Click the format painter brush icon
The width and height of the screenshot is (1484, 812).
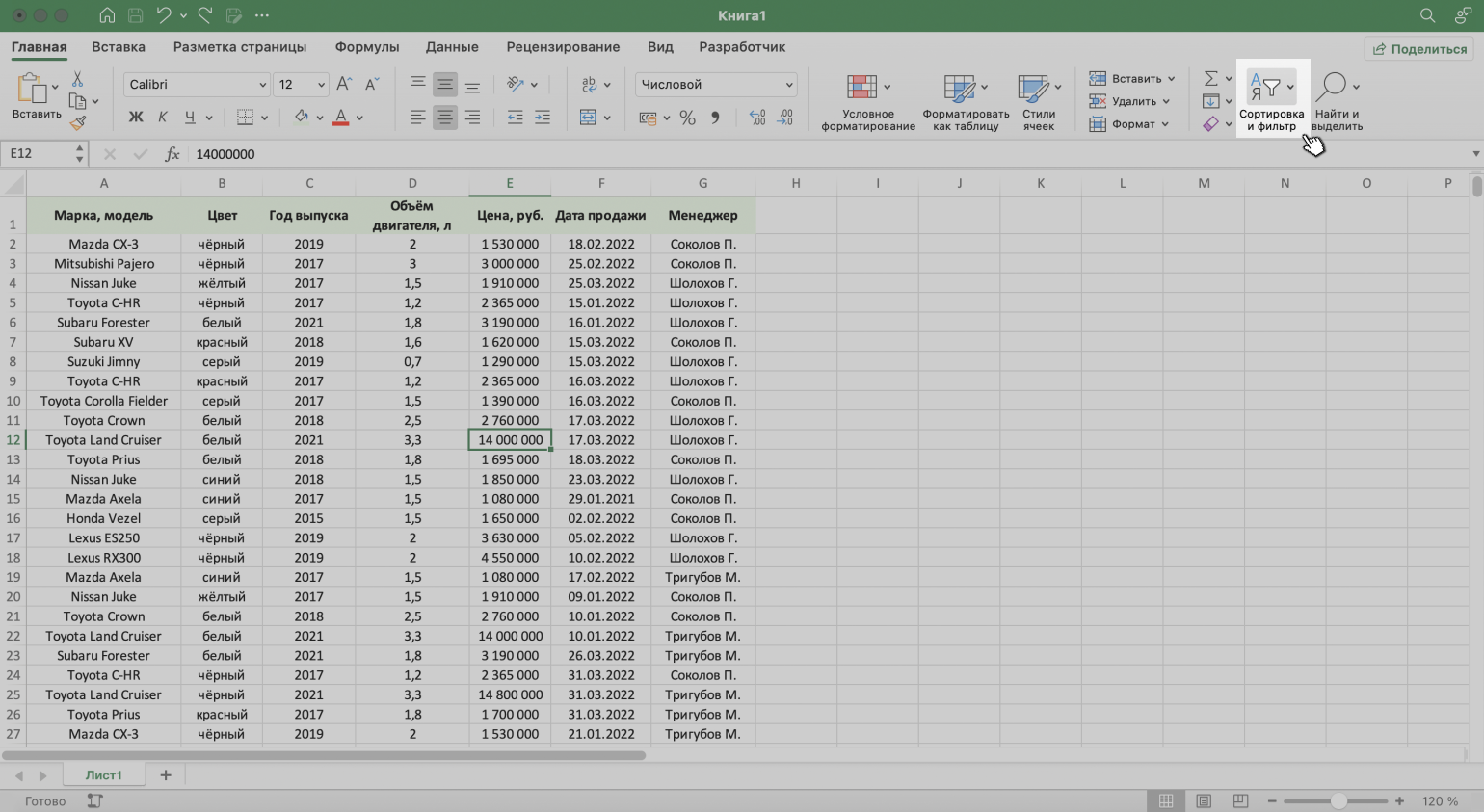click(x=78, y=122)
